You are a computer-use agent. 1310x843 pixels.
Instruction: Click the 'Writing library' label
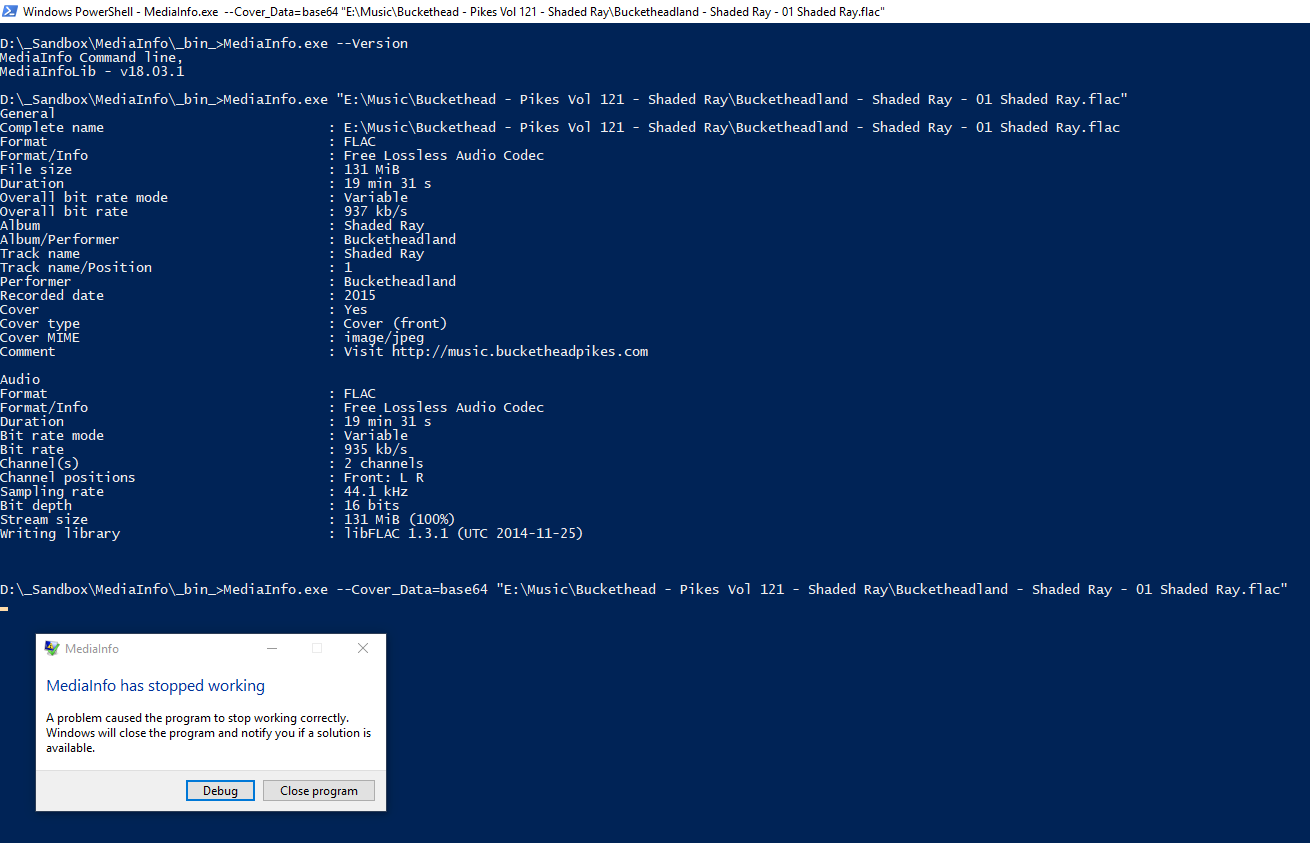60,533
